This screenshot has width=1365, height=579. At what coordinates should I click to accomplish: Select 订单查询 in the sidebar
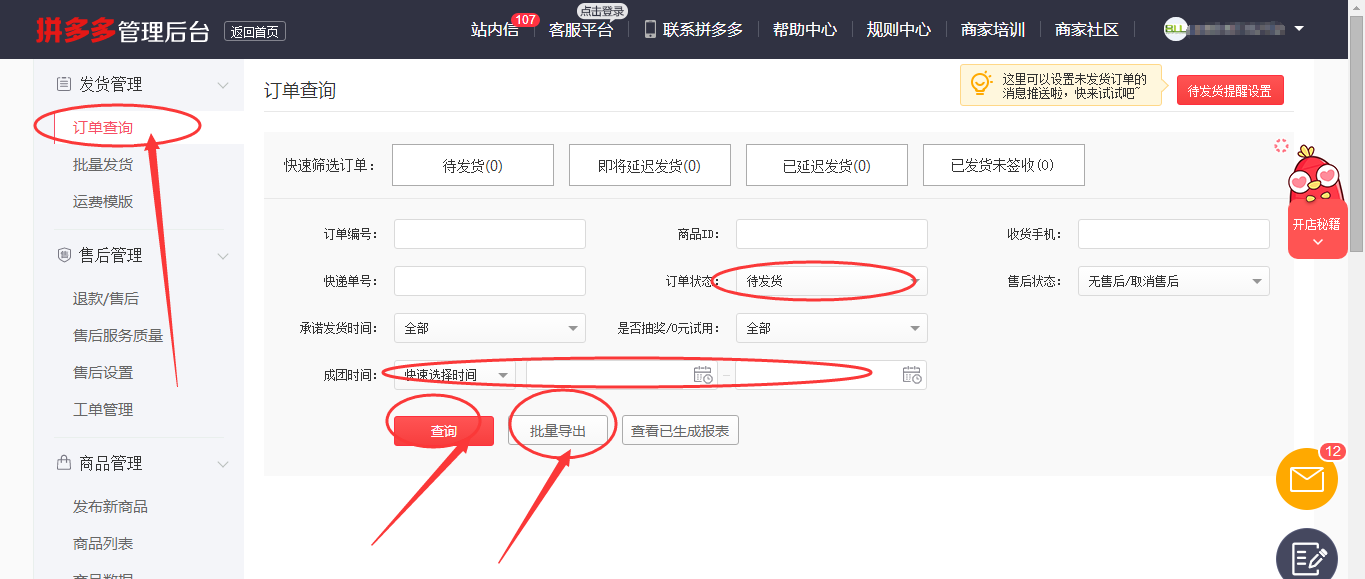coord(103,128)
